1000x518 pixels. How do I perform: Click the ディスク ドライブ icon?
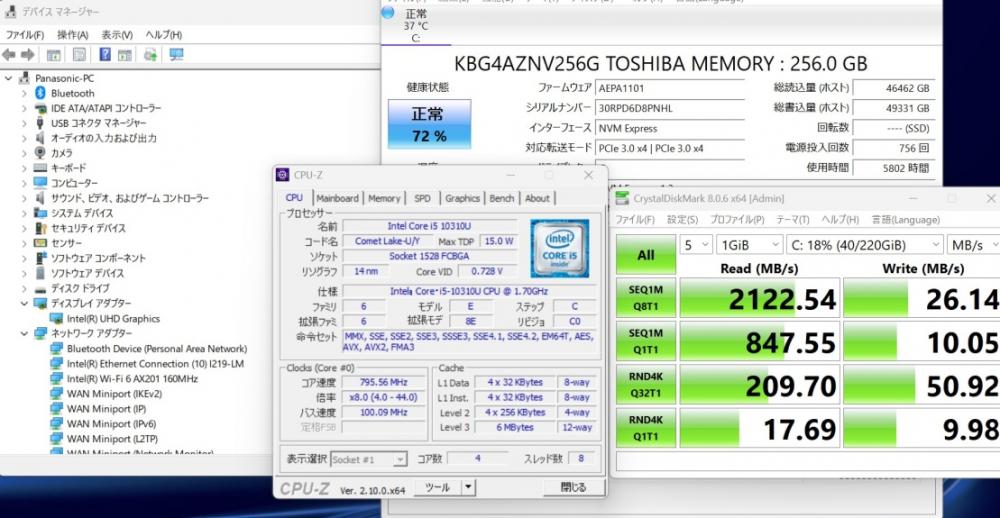tap(40, 288)
